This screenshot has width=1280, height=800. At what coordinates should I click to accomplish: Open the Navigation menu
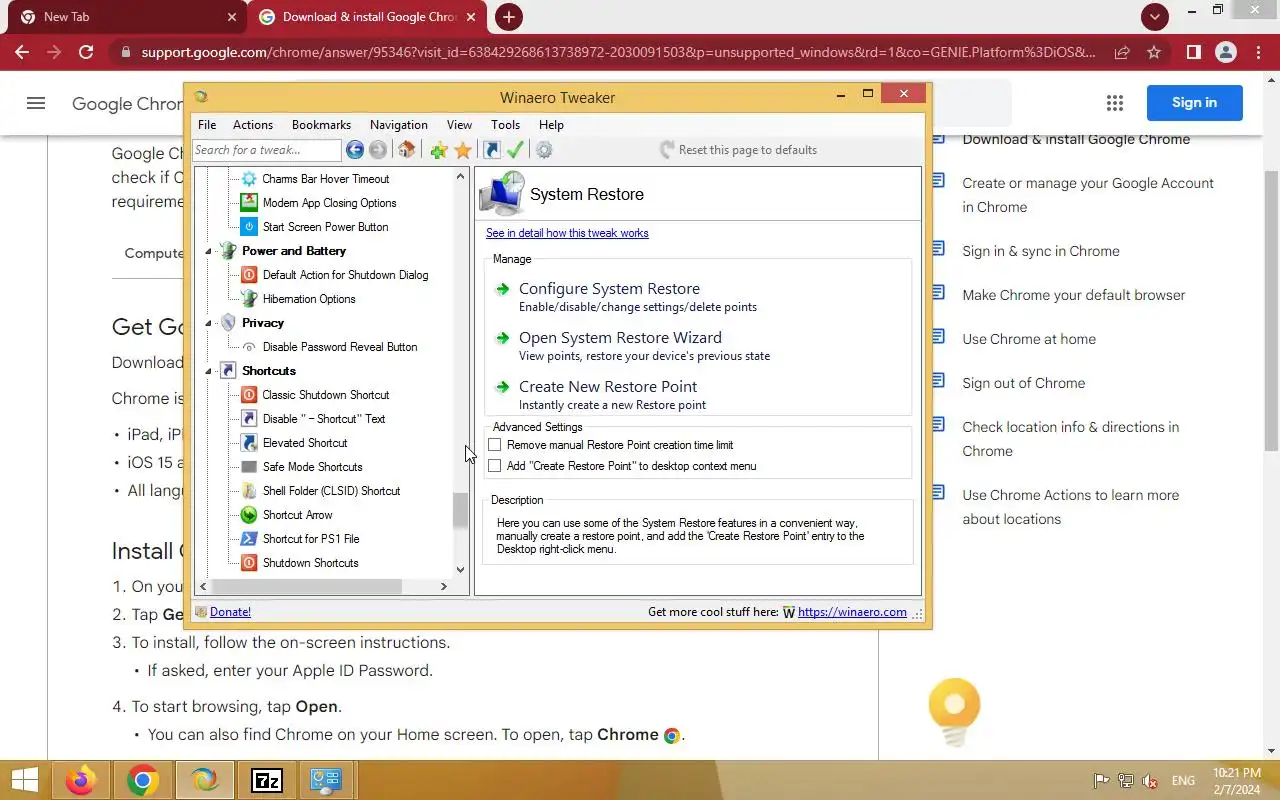click(399, 125)
